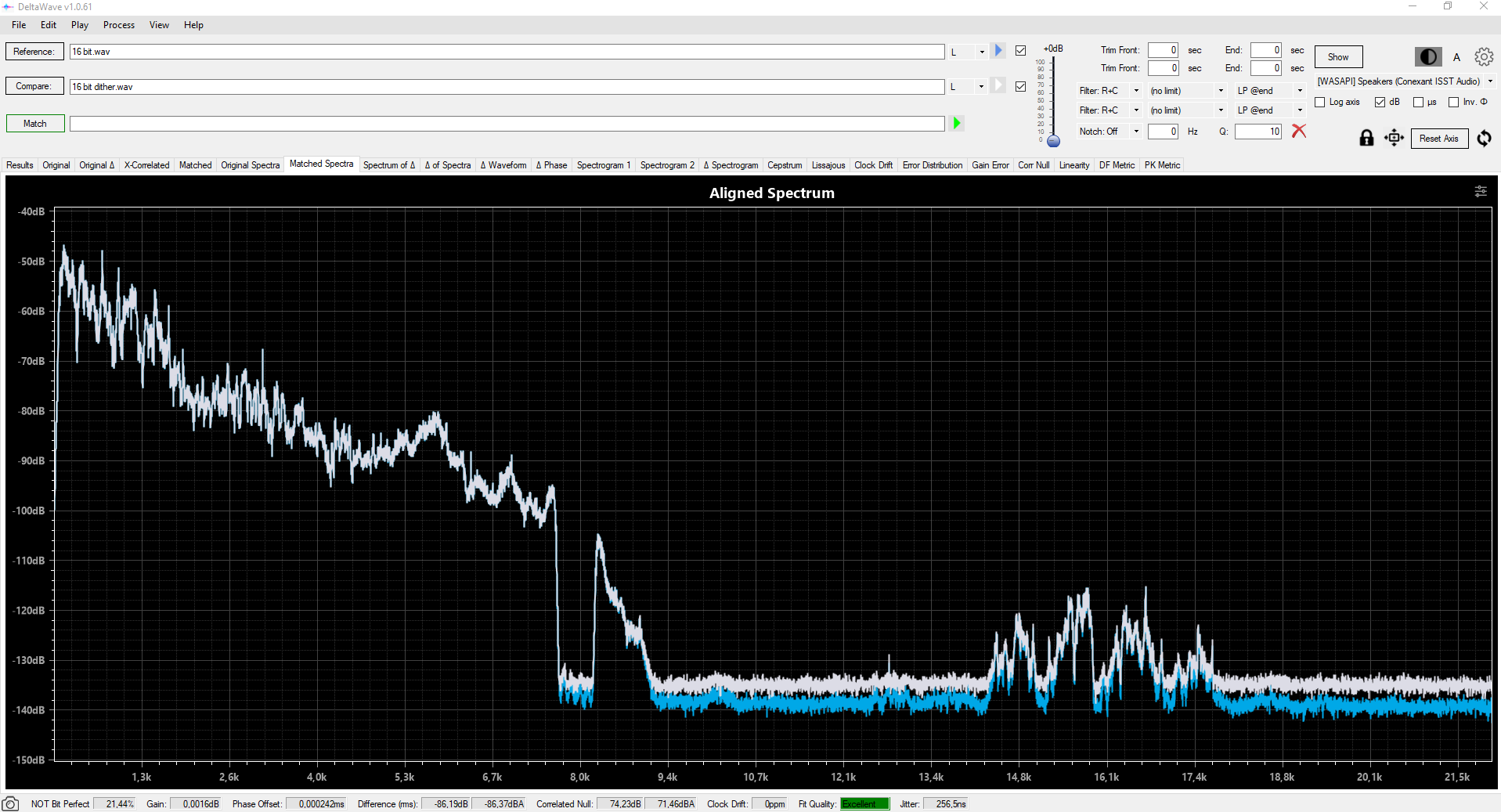Click the second End seconds field
This screenshot has height=812, width=1501.
click(1265, 68)
